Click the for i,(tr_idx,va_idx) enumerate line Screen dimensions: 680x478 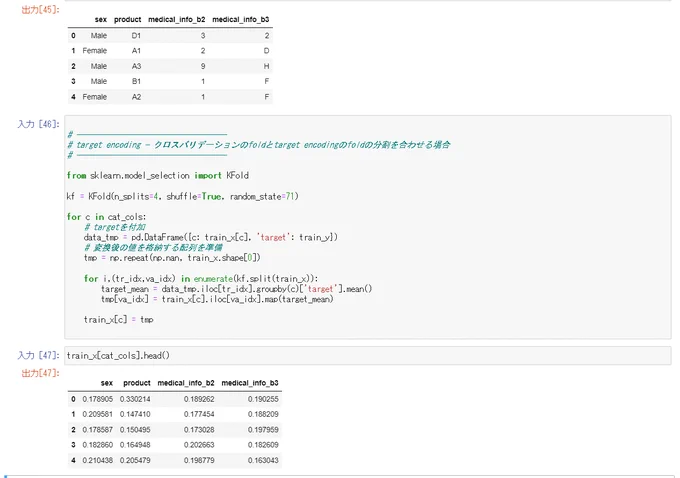point(201,278)
